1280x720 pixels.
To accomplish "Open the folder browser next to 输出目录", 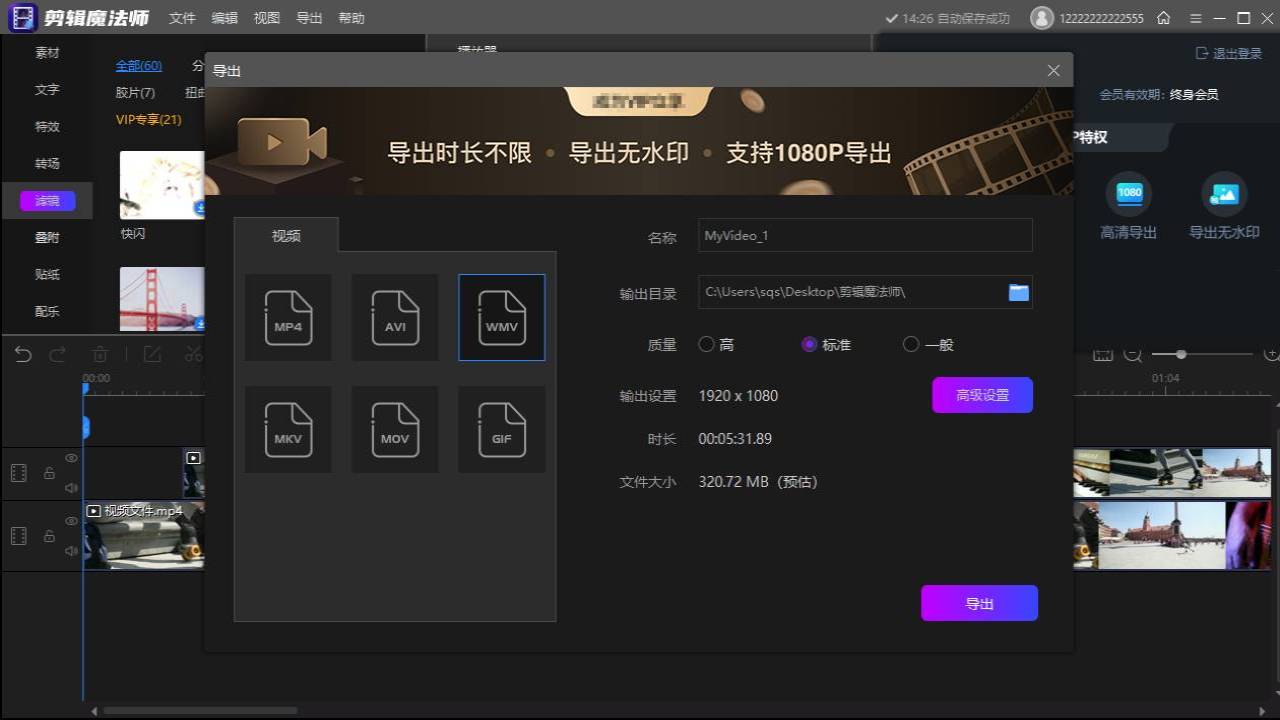I will pyautogui.click(x=1018, y=292).
